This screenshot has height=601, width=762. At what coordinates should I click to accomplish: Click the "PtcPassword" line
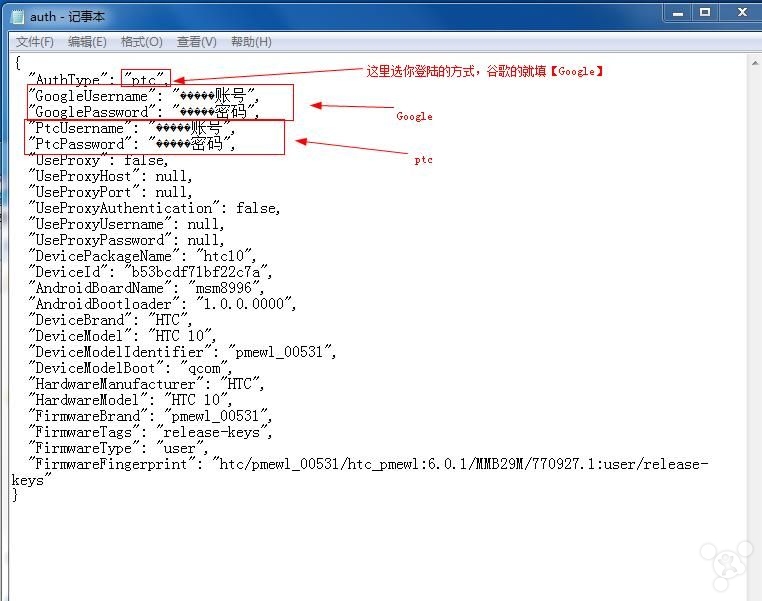click(x=132, y=144)
